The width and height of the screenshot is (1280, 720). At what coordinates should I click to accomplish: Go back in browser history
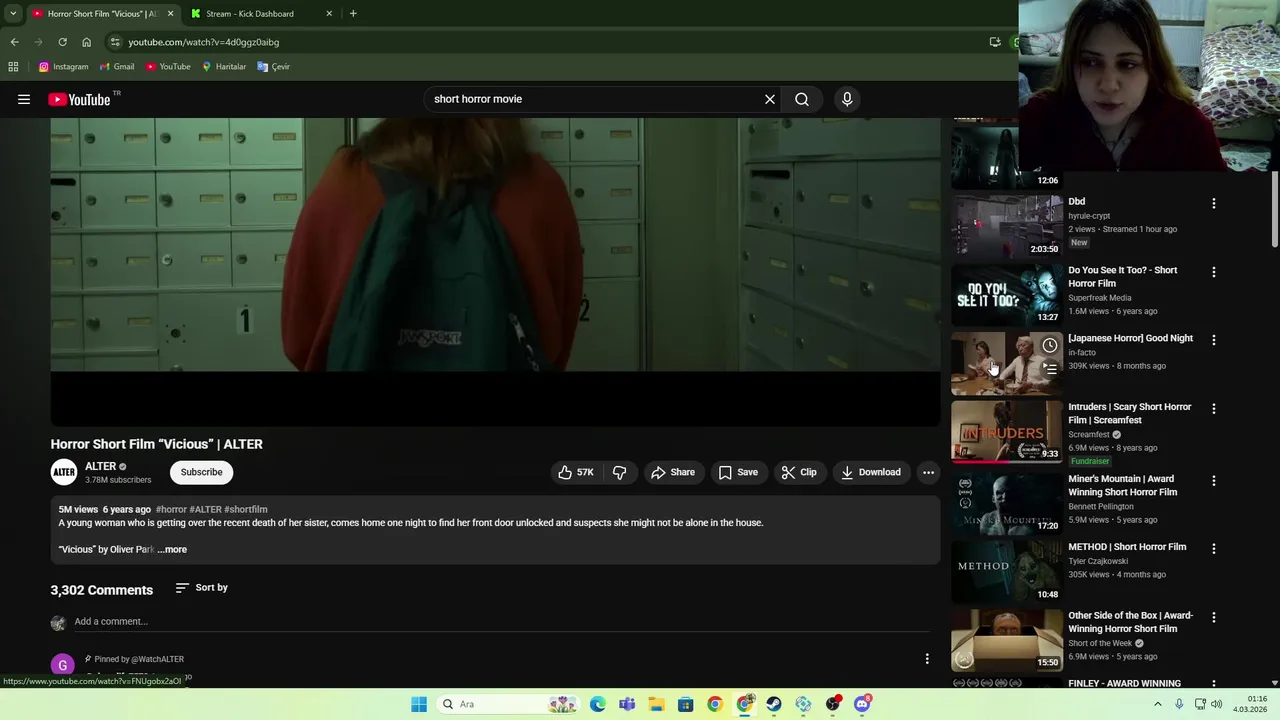pos(14,42)
